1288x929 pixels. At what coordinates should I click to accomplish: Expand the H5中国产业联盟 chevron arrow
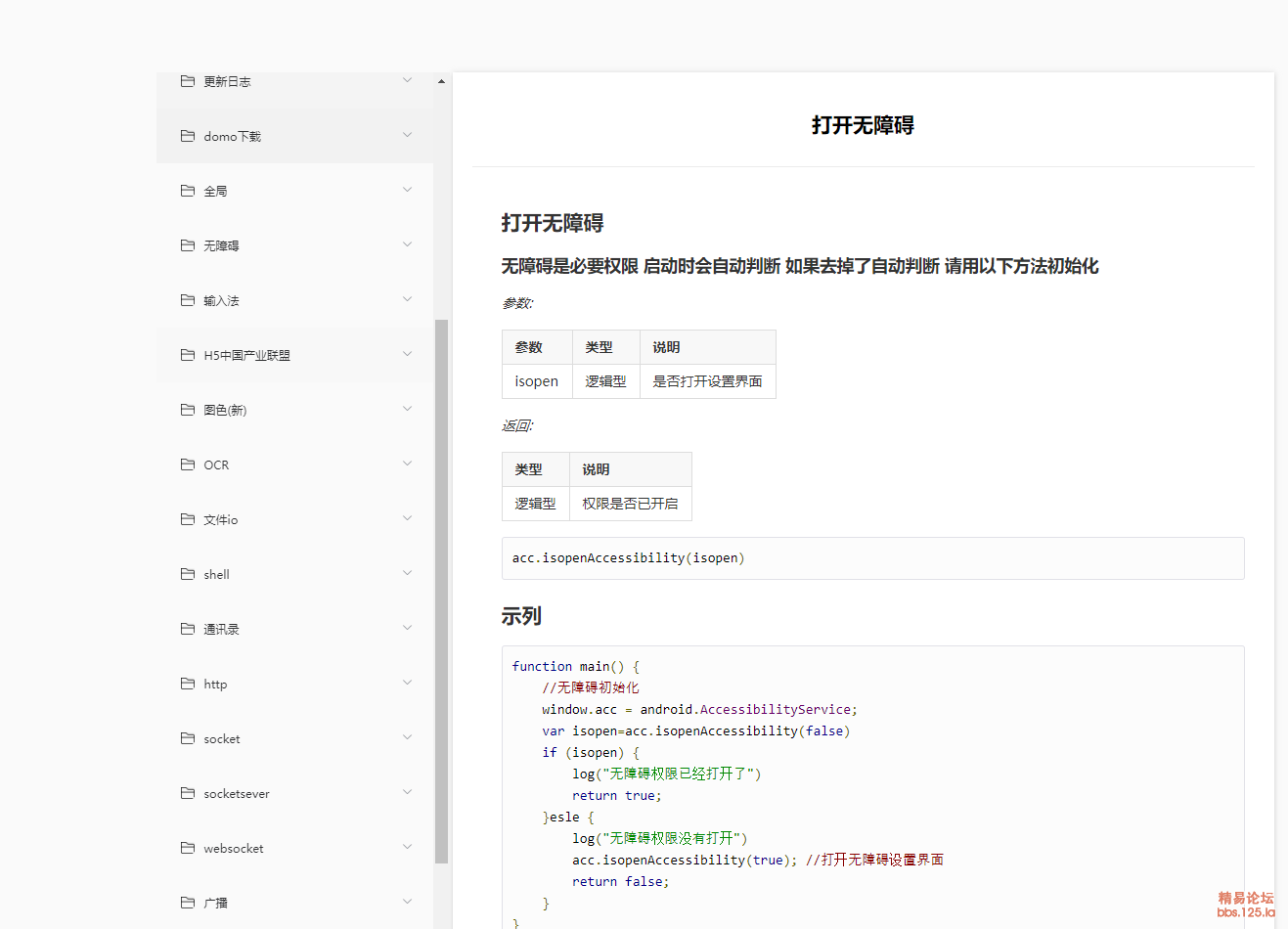click(407, 354)
